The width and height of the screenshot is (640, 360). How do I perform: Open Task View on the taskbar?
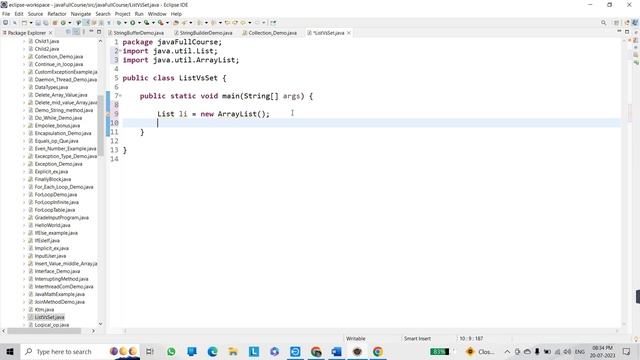point(150,351)
